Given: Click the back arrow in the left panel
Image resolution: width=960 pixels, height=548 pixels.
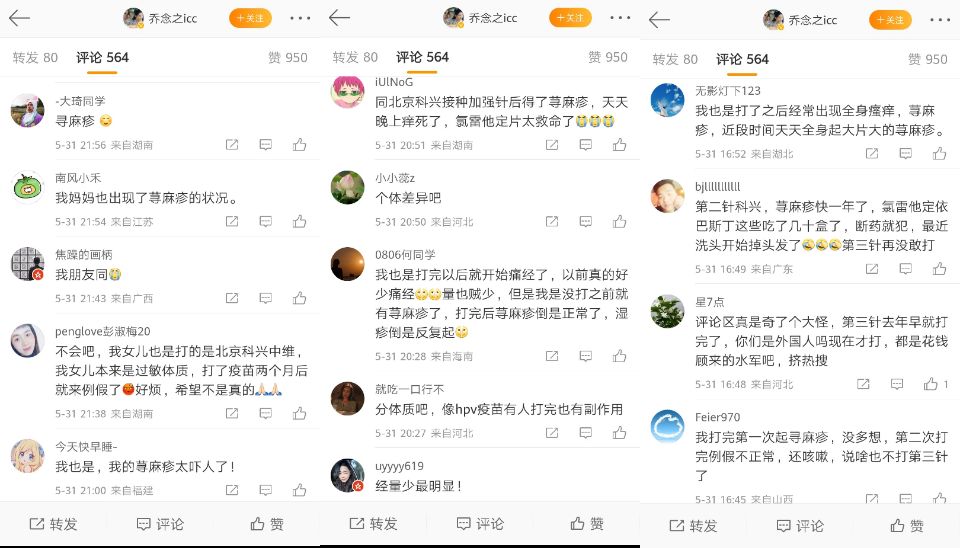Looking at the screenshot, I should [19, 18].
